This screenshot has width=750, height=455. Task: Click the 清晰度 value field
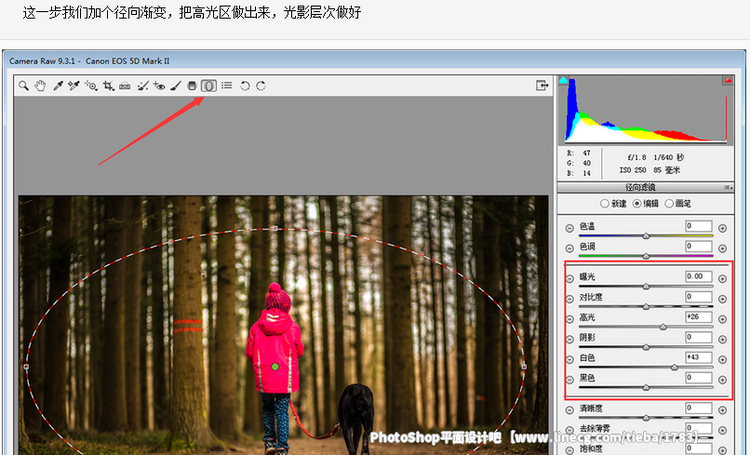pyautogui.click(x=698, y=408)
